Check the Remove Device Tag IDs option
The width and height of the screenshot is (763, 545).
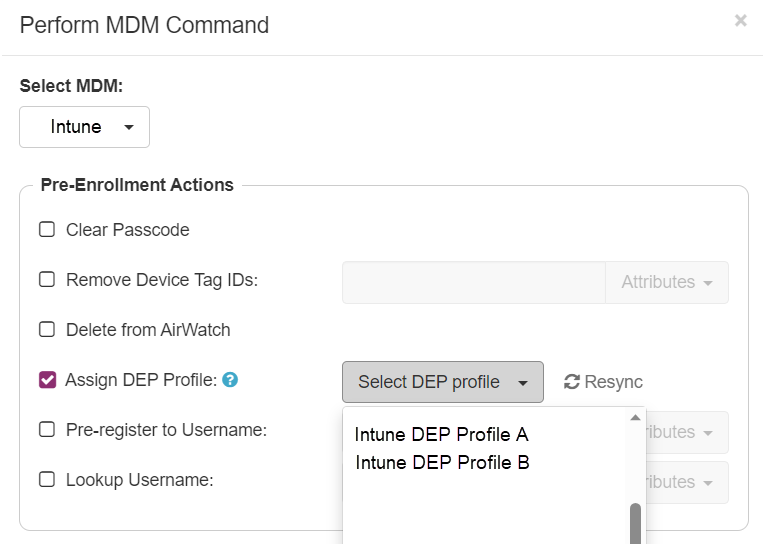(x=47, y=279)
